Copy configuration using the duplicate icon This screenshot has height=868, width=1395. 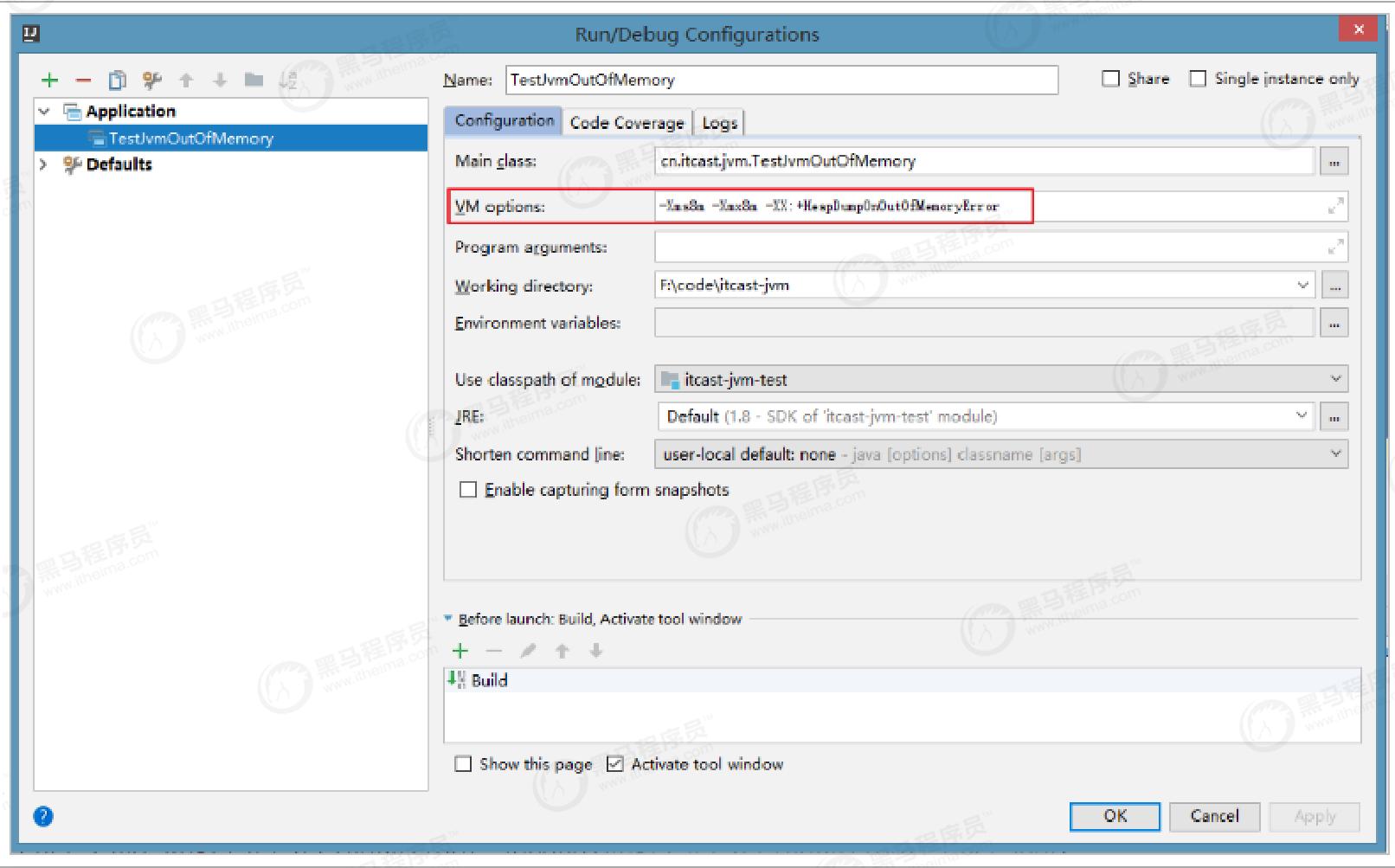(118, 80)
